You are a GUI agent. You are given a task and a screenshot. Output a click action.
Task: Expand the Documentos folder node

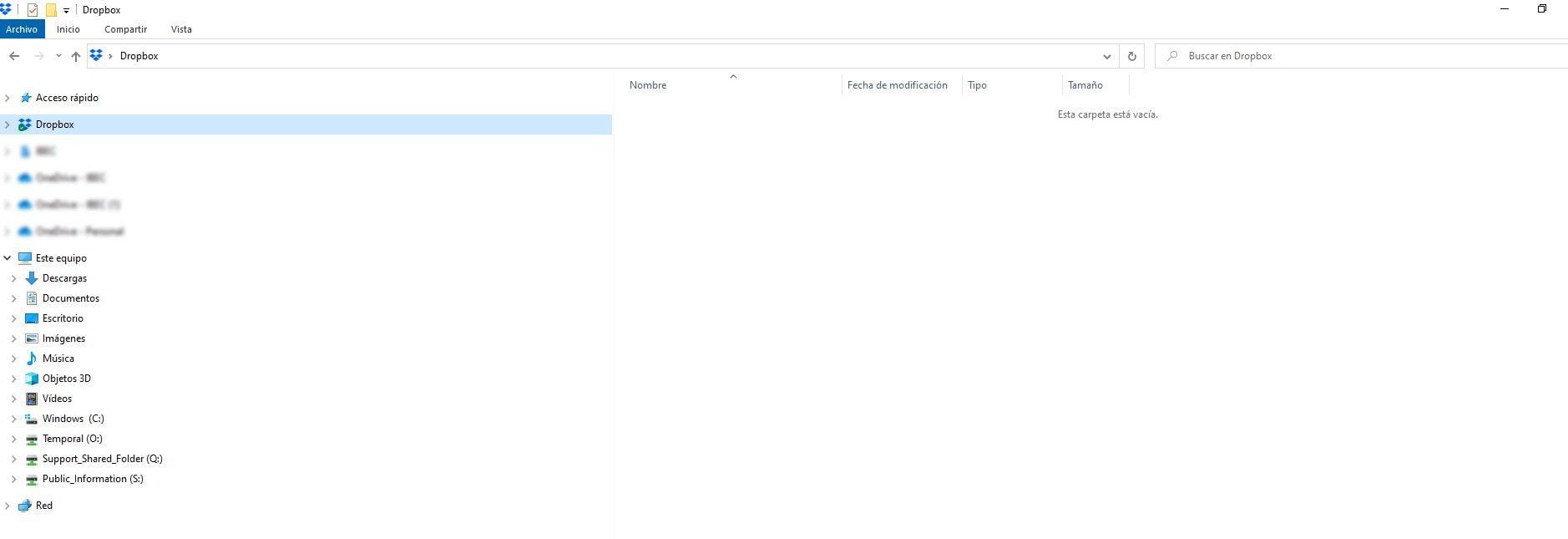click(x=13, y=298)
